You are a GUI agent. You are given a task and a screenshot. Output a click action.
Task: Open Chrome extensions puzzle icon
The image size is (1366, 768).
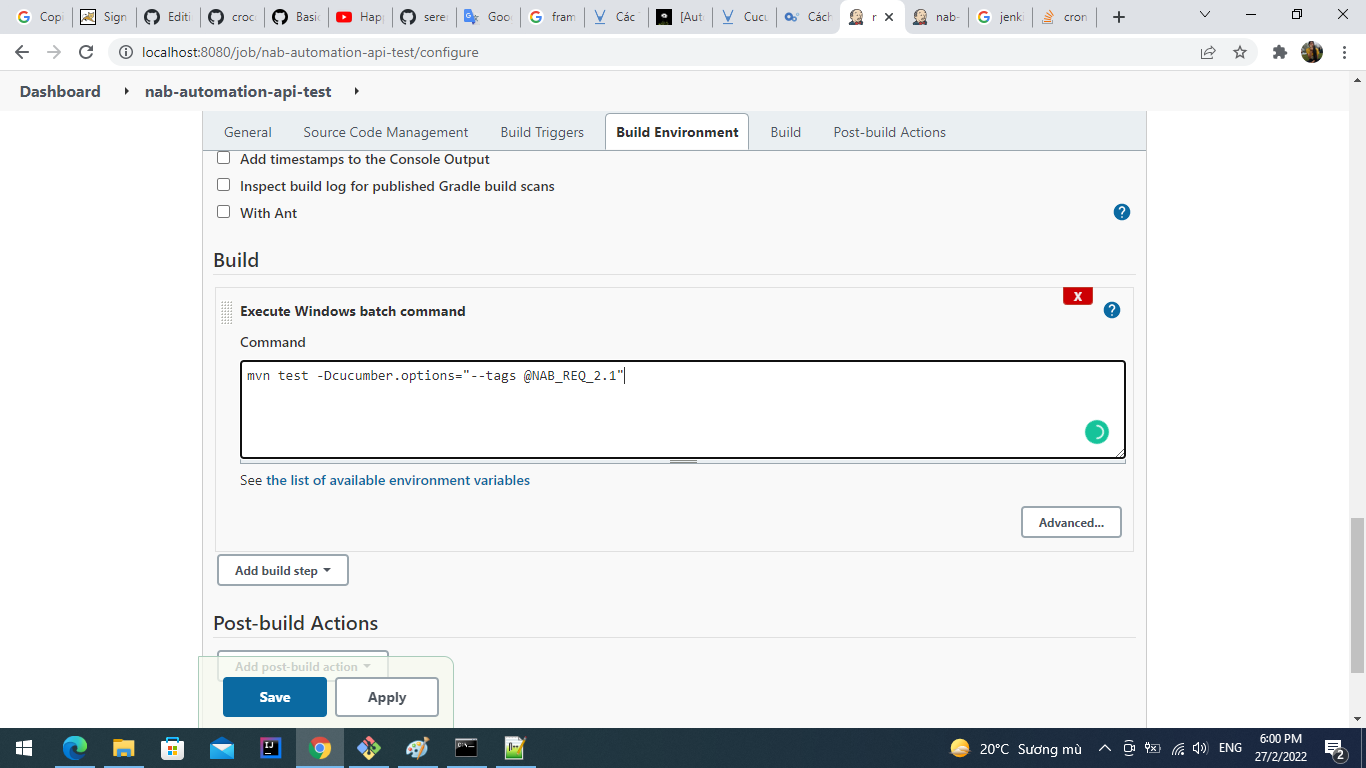tap(1279, 52)
